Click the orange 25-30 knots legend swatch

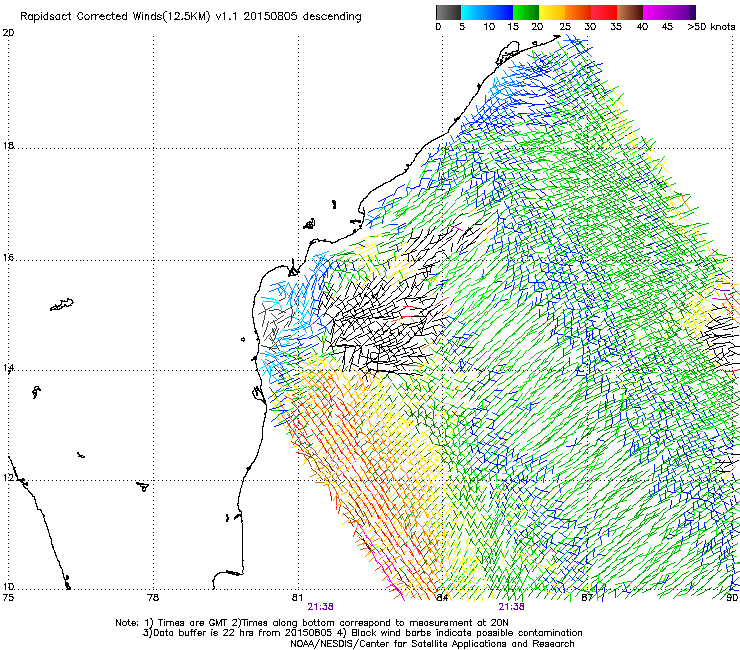click(x=578, y=12)
